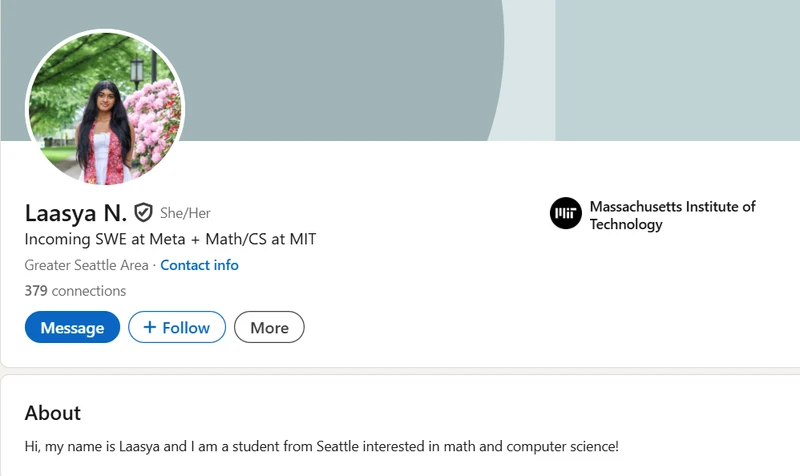Open the More actions dropdown

[269, 328]
